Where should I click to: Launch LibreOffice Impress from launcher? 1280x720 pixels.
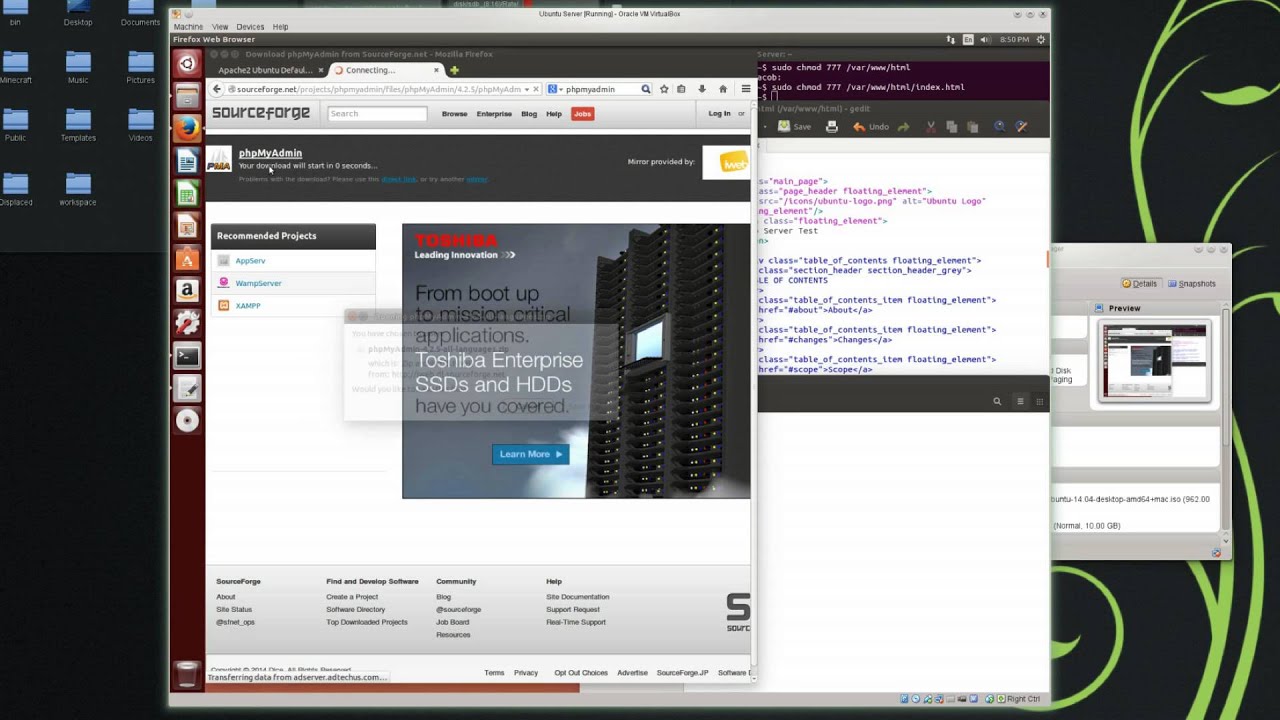coord(187,226)
